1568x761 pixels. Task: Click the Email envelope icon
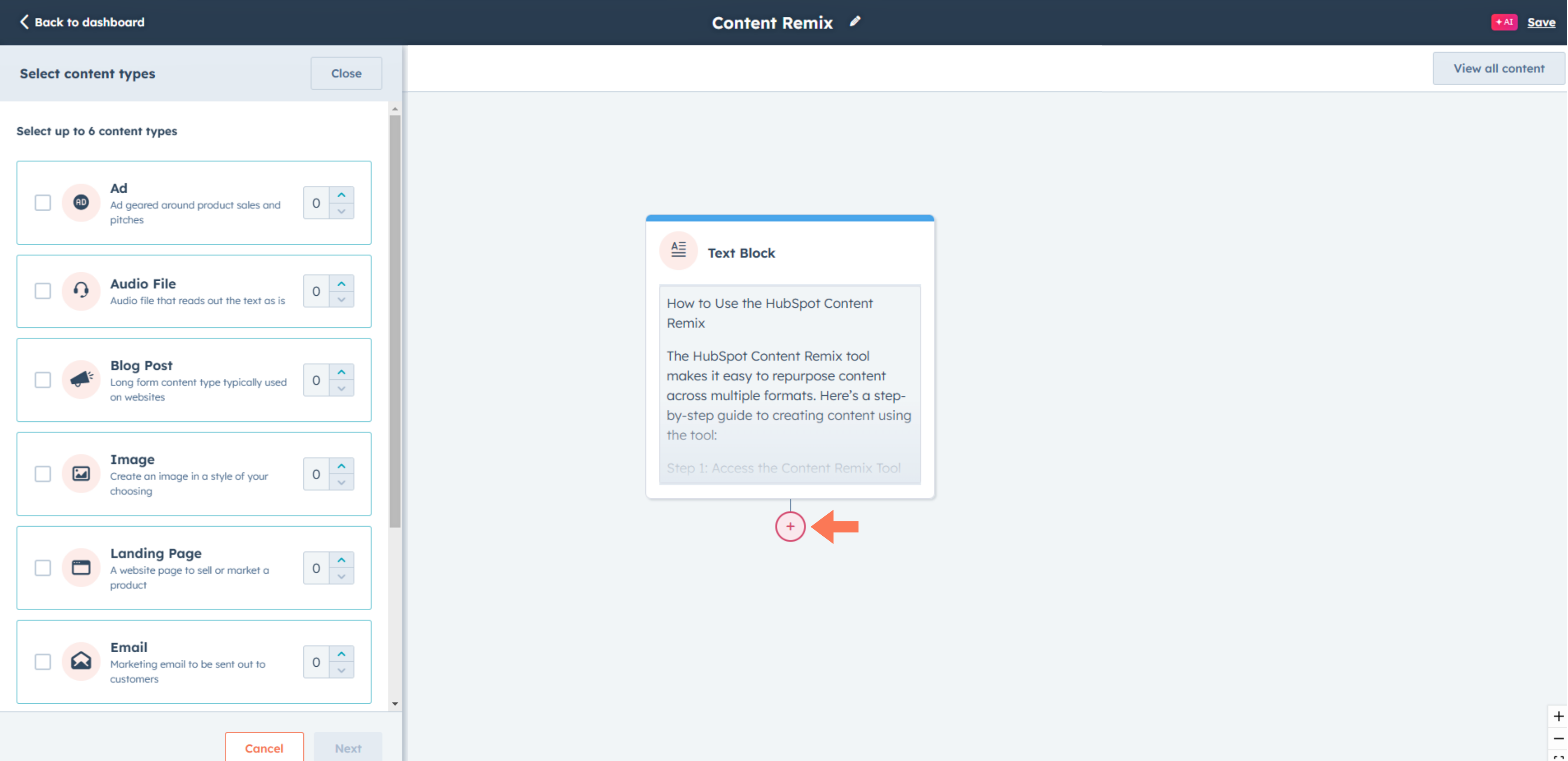[x=81, y=661]
